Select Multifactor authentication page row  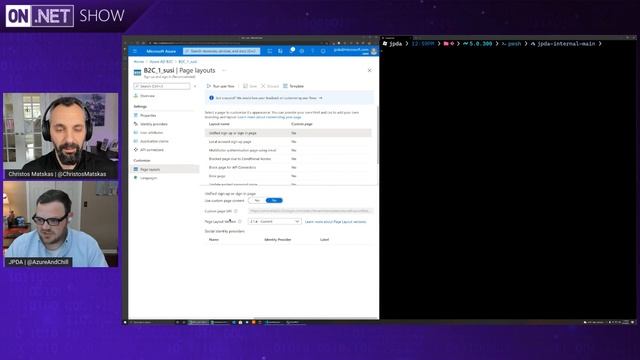tap(288, 150)
